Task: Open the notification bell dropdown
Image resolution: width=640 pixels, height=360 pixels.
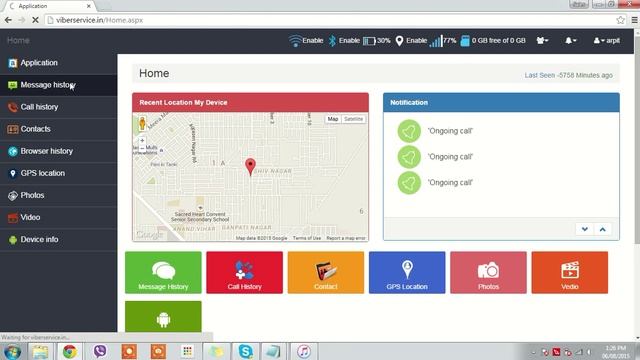Action: tap(570, 40)
